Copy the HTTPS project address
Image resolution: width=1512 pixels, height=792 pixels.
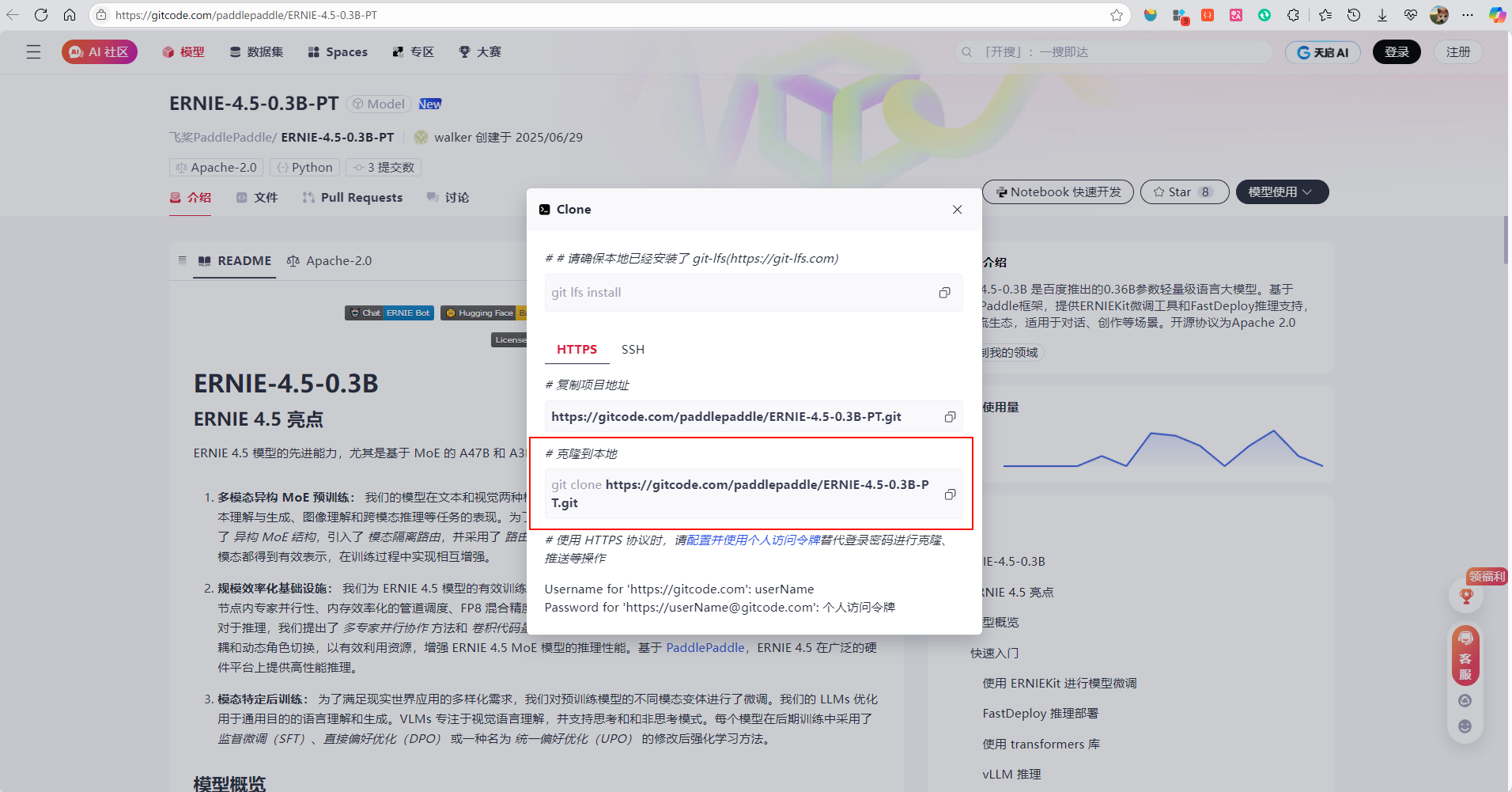950,417
